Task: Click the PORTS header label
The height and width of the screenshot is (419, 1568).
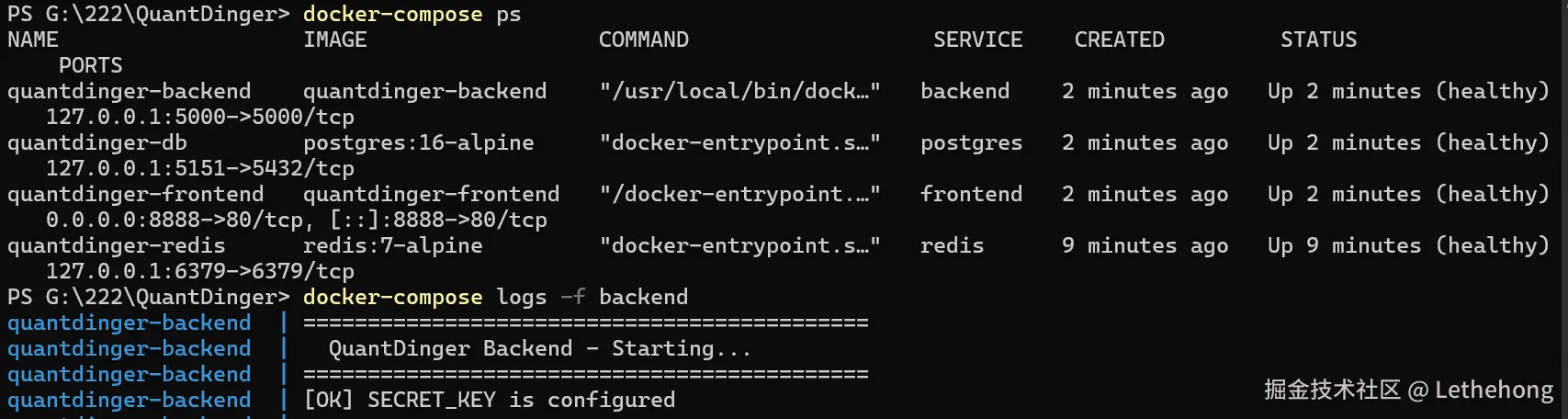Action: click(x=90, y=65)
